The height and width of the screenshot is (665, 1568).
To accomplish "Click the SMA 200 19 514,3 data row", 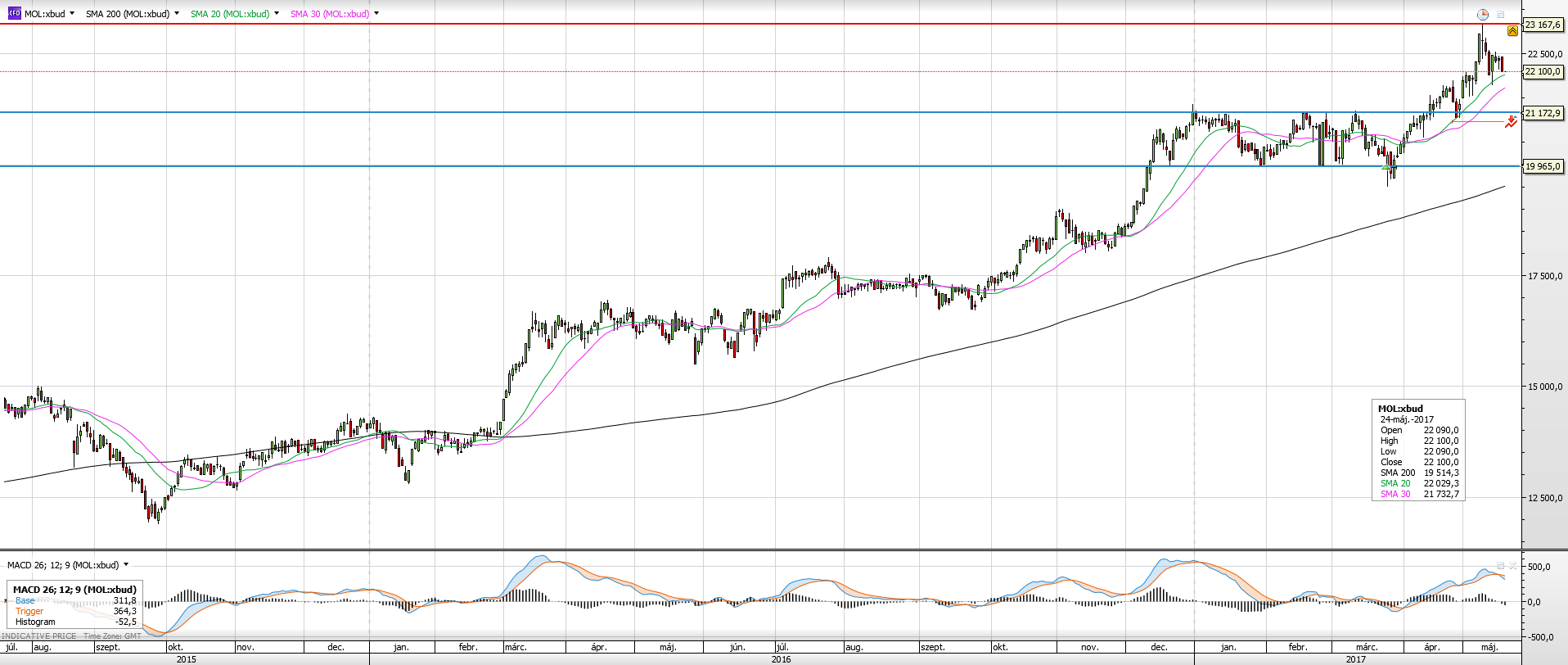I will (x=1419, y=473).
